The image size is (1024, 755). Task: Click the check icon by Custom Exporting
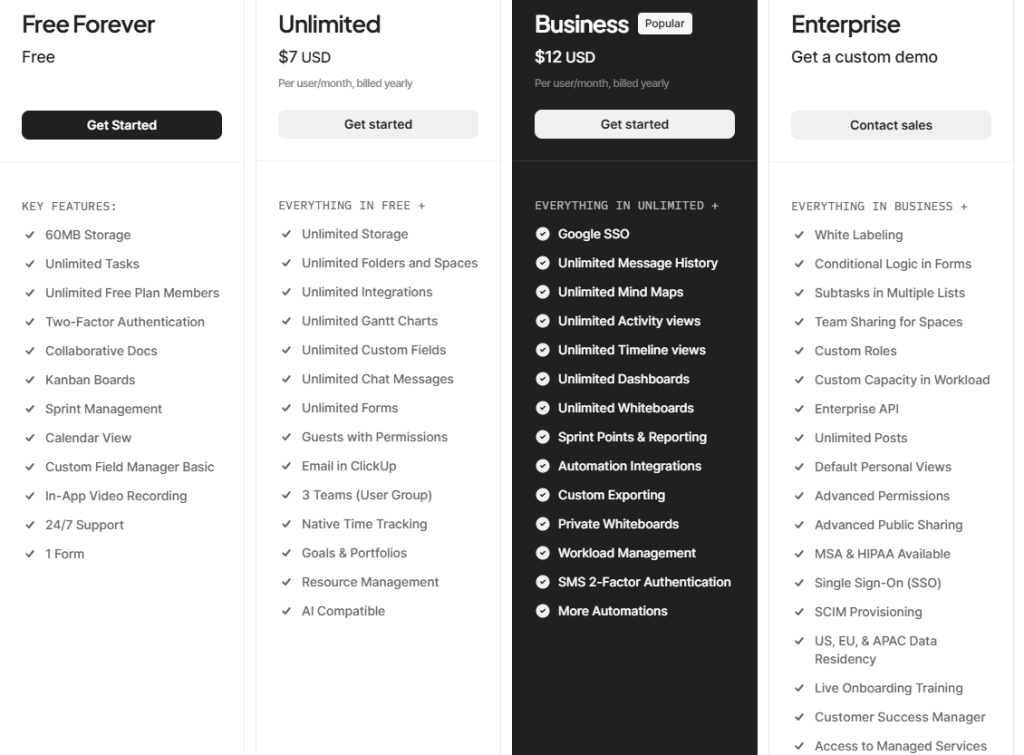click(542, 495)
